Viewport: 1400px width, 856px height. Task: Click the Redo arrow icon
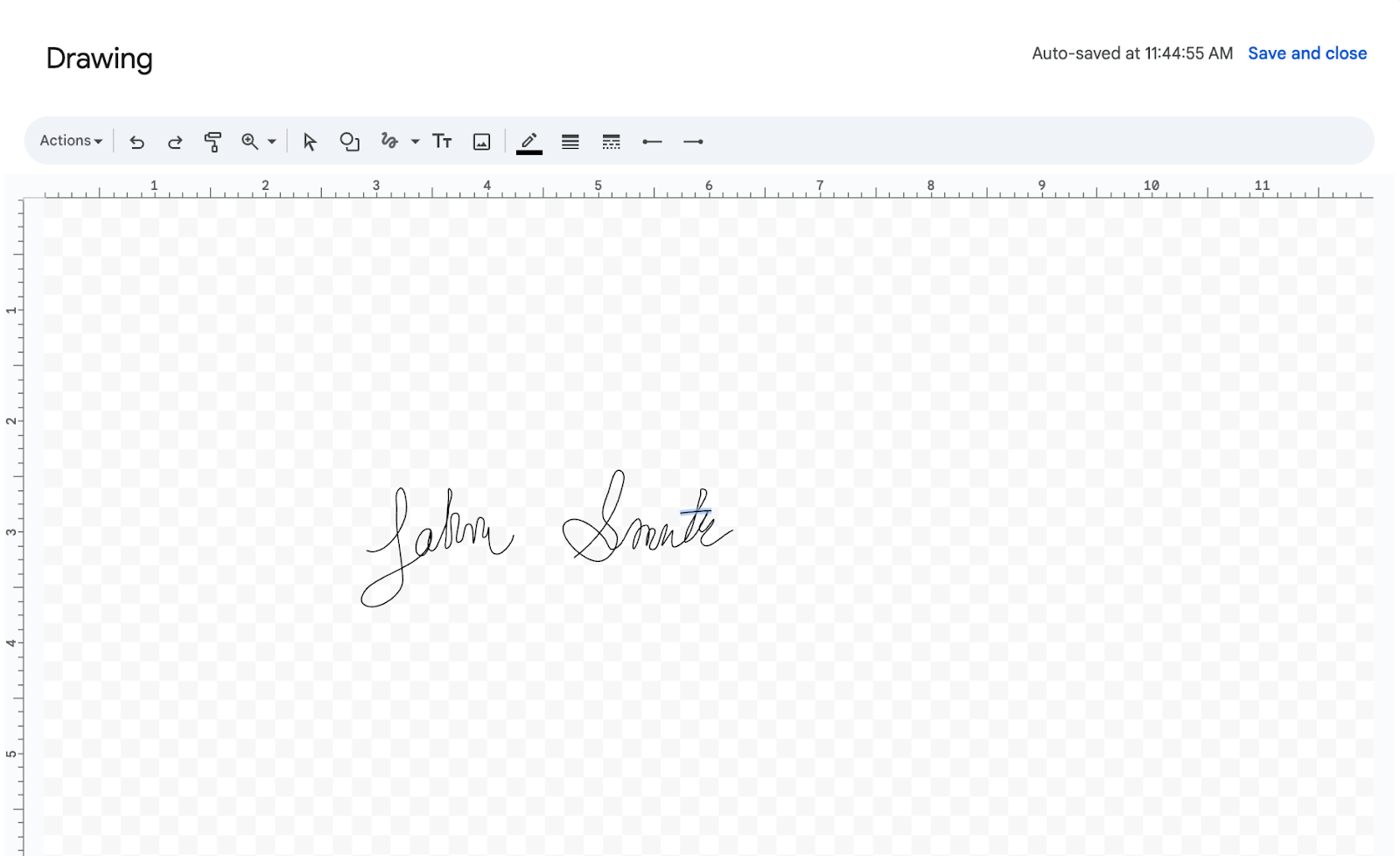click(175, 142)
